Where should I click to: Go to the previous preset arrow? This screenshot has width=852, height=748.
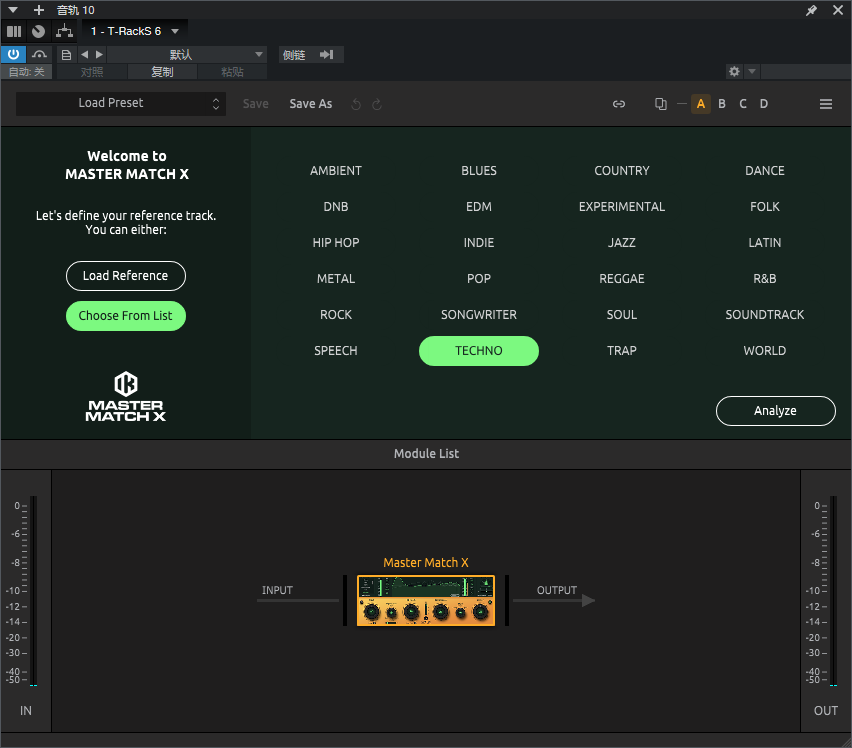pyautogui.click(x=84, y=55)
